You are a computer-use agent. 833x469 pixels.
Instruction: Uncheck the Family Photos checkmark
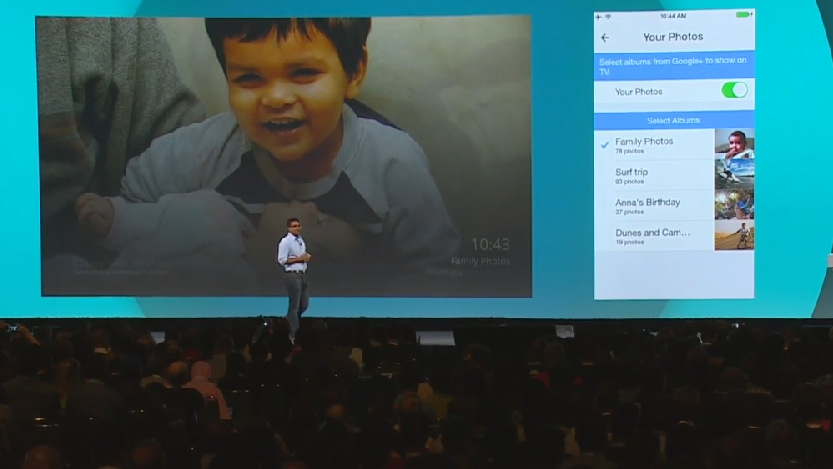(605, 145)
